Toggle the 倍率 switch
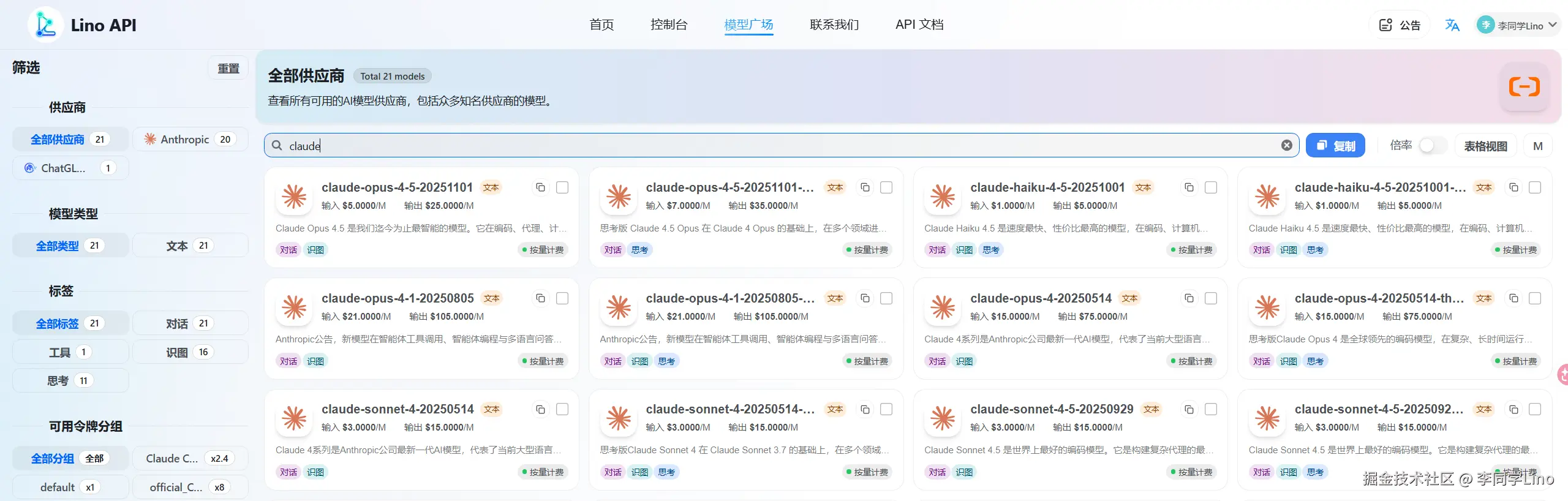The width and height of the screenshot is (1568, 501). click(1432, 145)
